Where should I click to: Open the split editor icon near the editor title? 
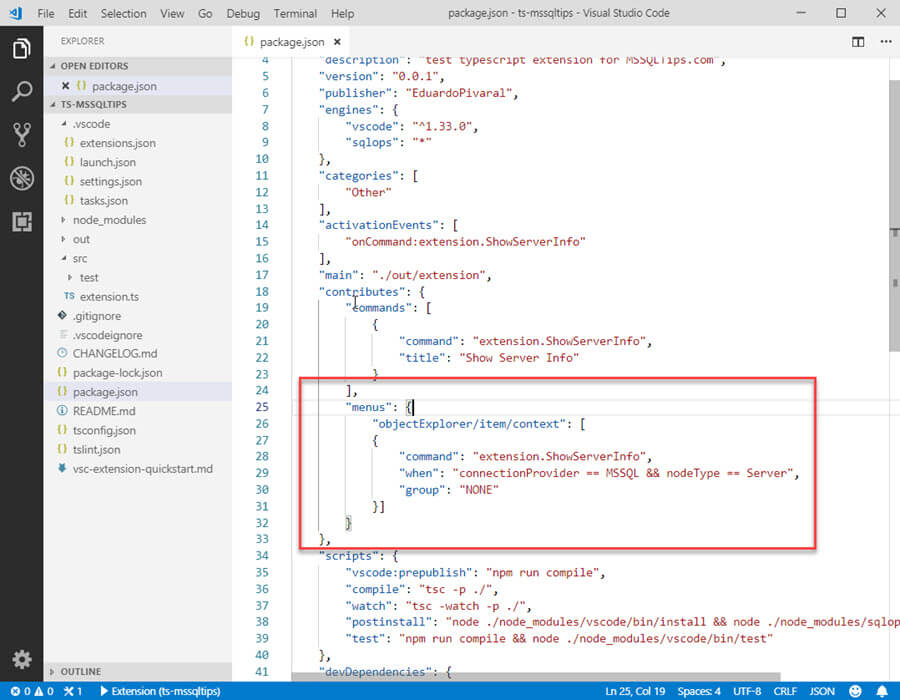point(858,42)
